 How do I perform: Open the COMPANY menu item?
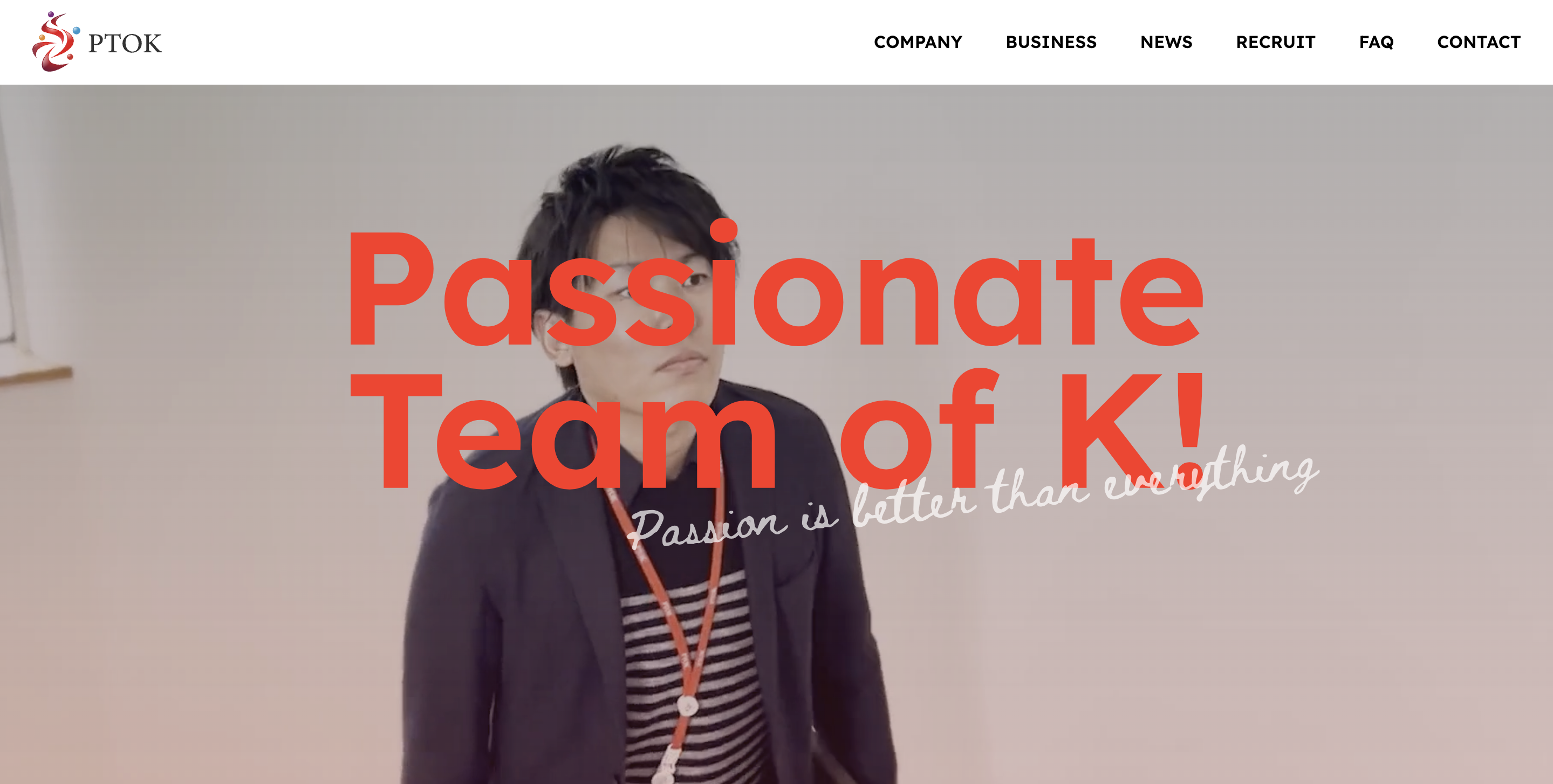pos(918,42)
